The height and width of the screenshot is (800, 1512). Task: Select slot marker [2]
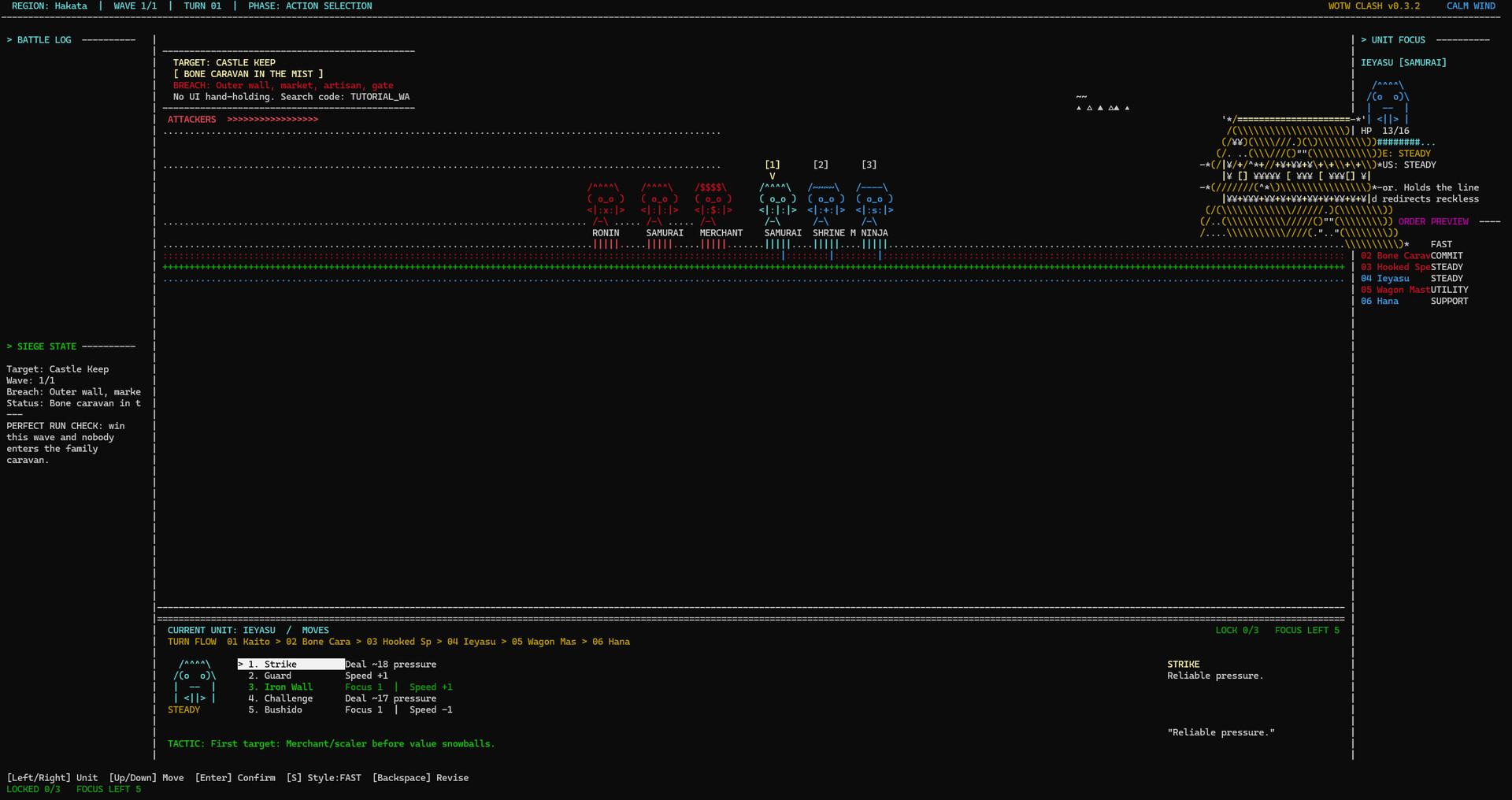(x=821, y=165)
